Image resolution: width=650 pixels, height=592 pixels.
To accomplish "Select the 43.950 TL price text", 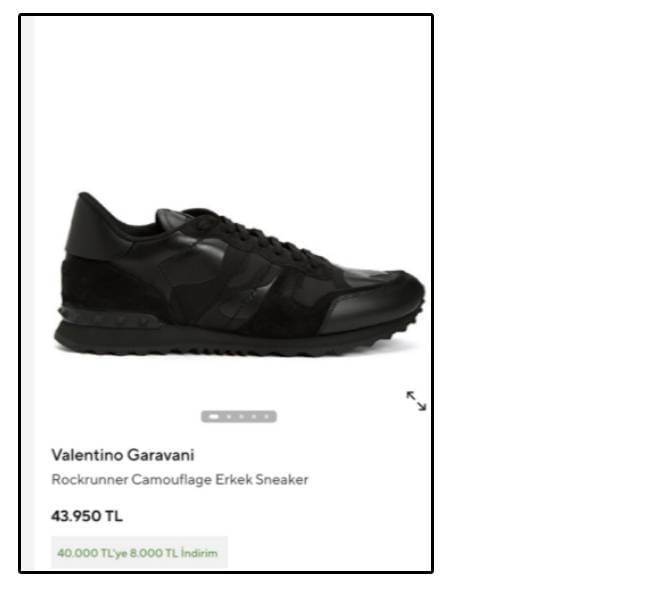I will [x=87, y=516].
